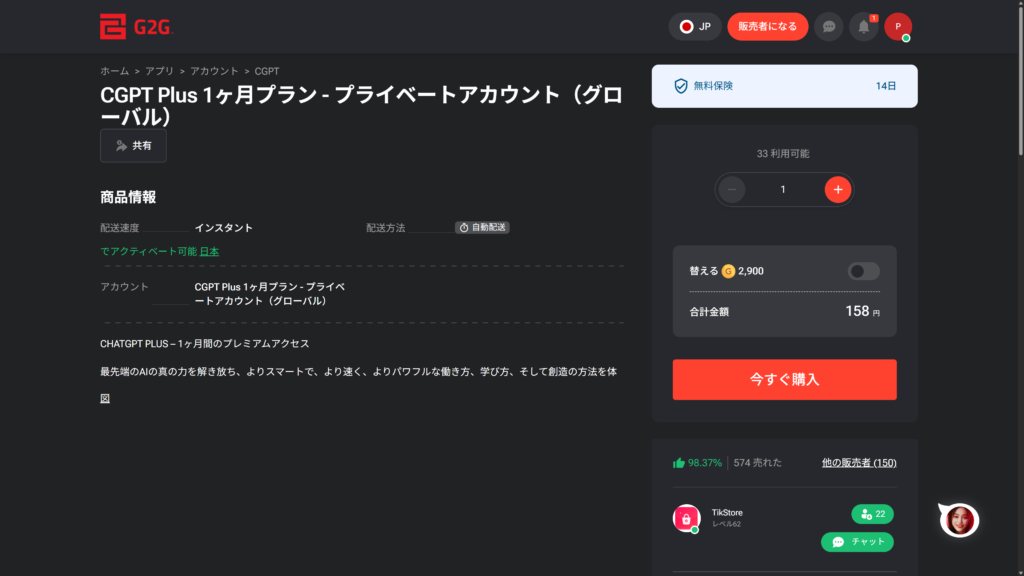This screenshot has height=576, width=1024.
Task: Select the ホーム breadcrumb
Action: point(114,71)
